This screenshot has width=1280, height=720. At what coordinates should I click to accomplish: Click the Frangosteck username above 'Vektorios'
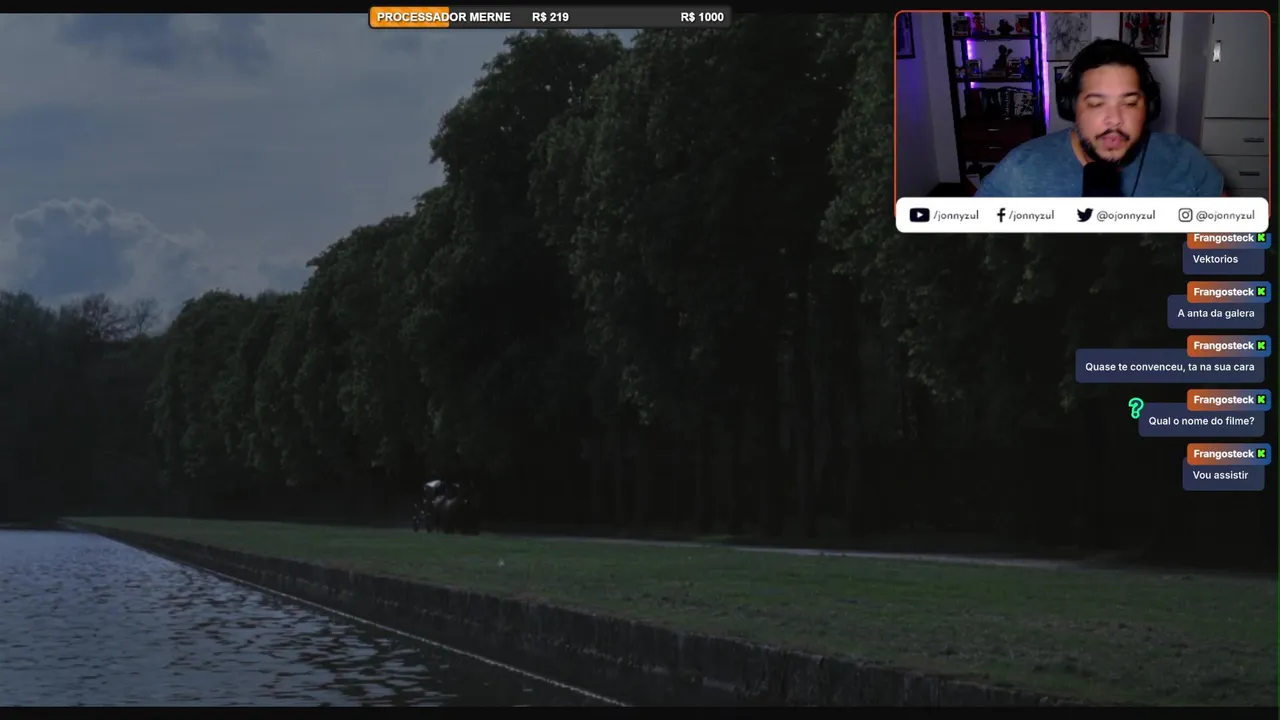point(1223,238)
